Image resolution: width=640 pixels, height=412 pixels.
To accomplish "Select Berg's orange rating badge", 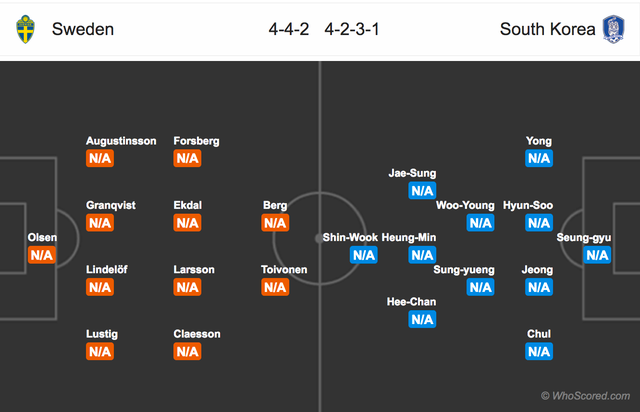I will coord(275,223).
